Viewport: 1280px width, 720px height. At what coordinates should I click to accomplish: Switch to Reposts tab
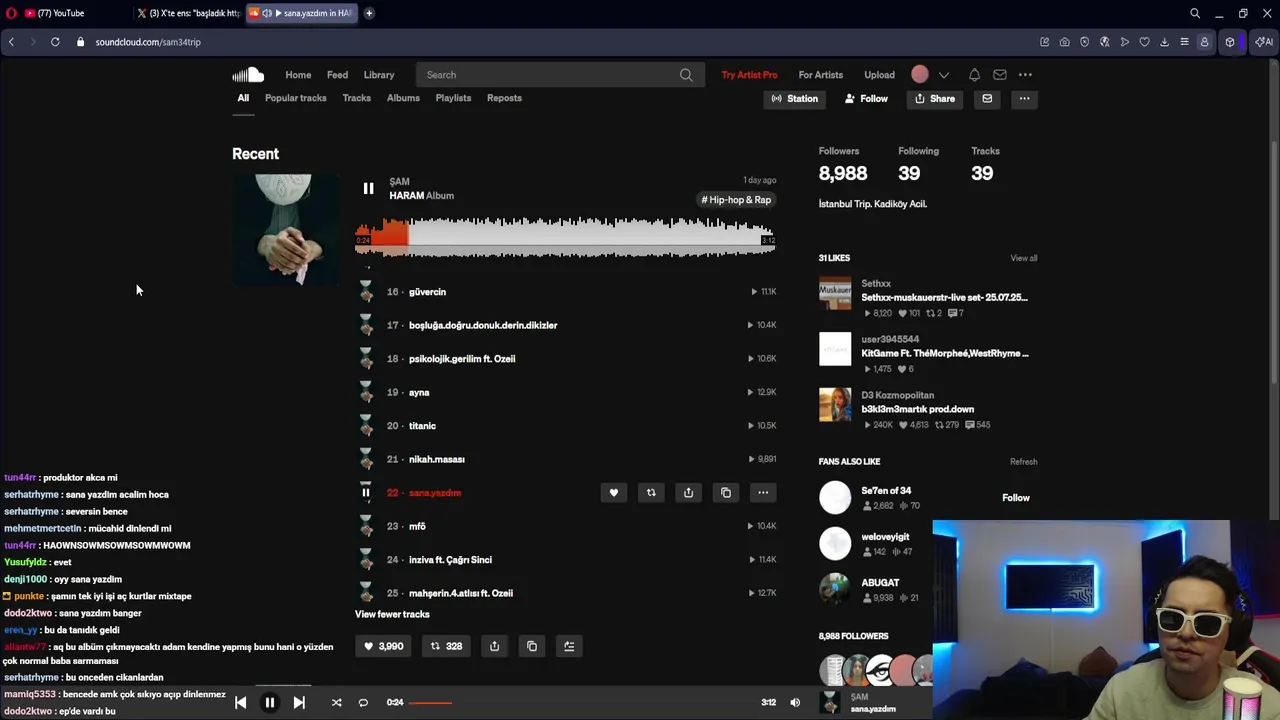[504, 98]
